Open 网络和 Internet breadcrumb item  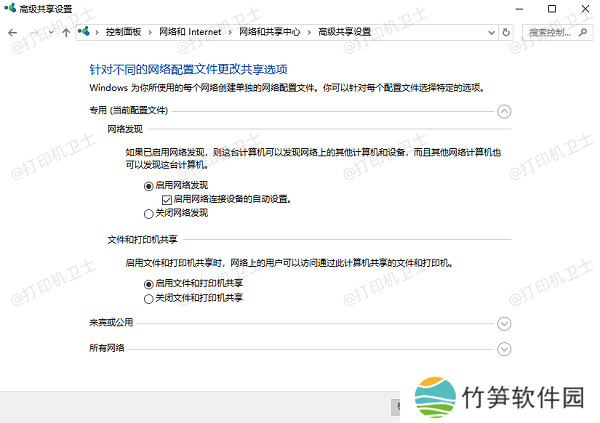point(191,32)
